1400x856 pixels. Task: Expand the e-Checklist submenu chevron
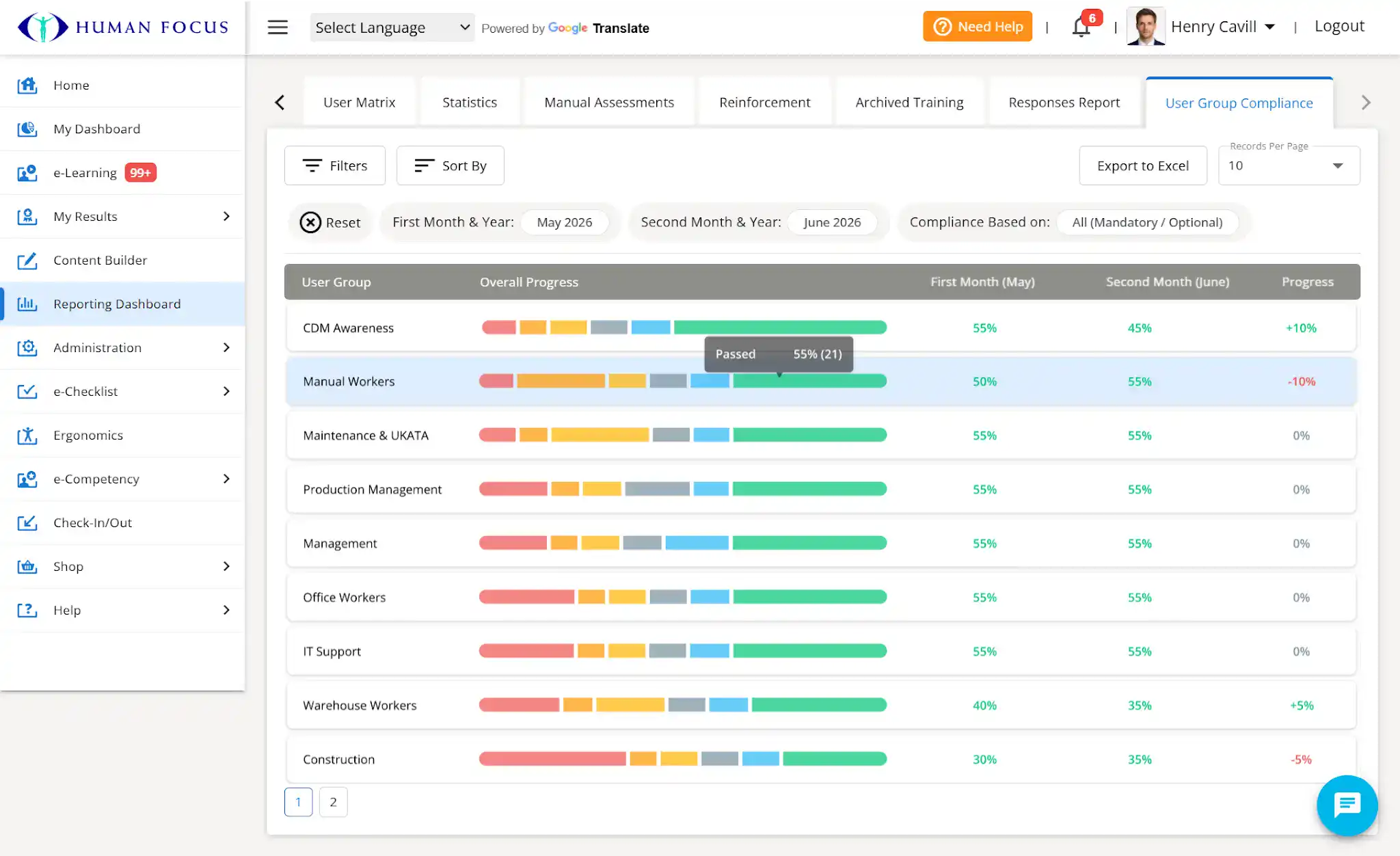(x=226, y=391)
